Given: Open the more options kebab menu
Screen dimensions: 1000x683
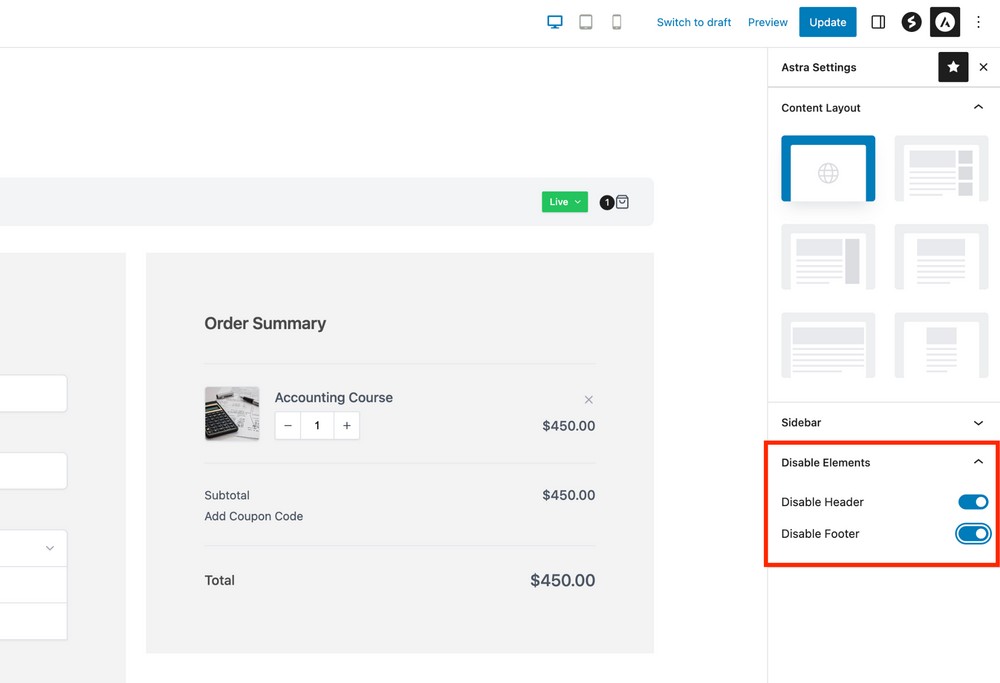Looking at the screenshot, I should pos(978,21).
